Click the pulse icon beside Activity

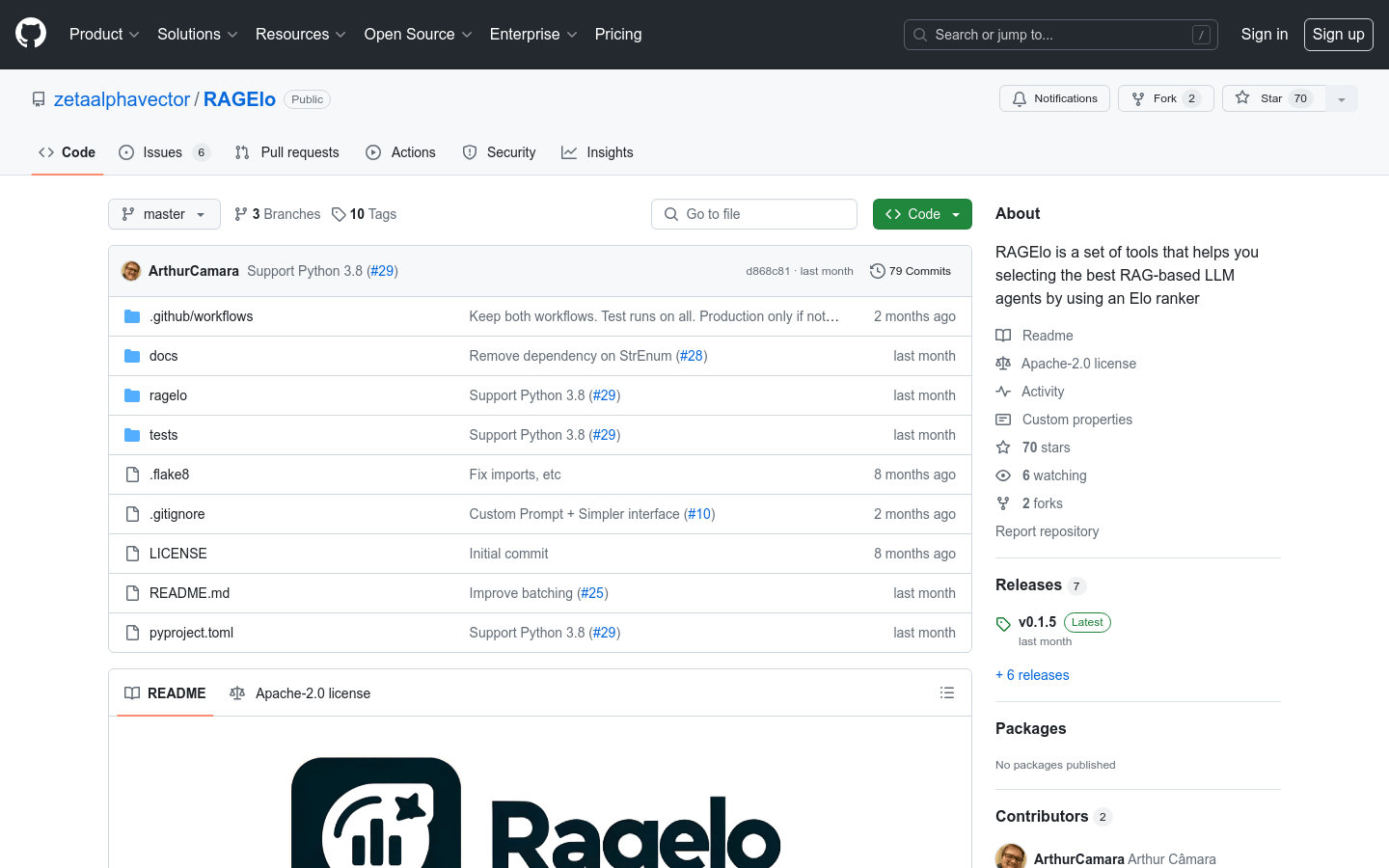coord(1003,392)
